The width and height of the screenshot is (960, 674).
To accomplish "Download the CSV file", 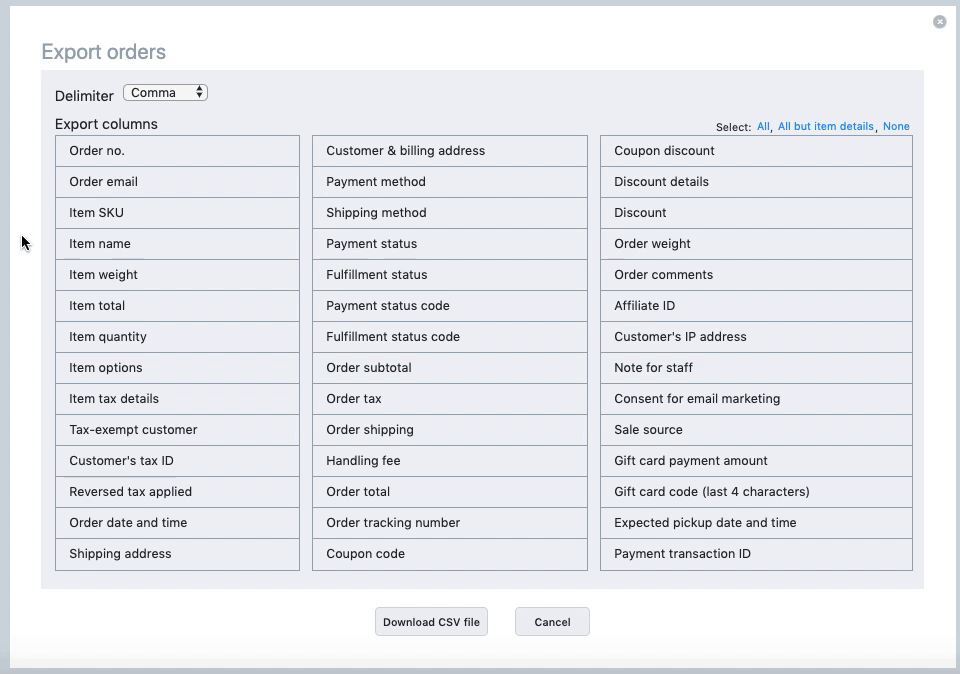I will tap(431, 622).
